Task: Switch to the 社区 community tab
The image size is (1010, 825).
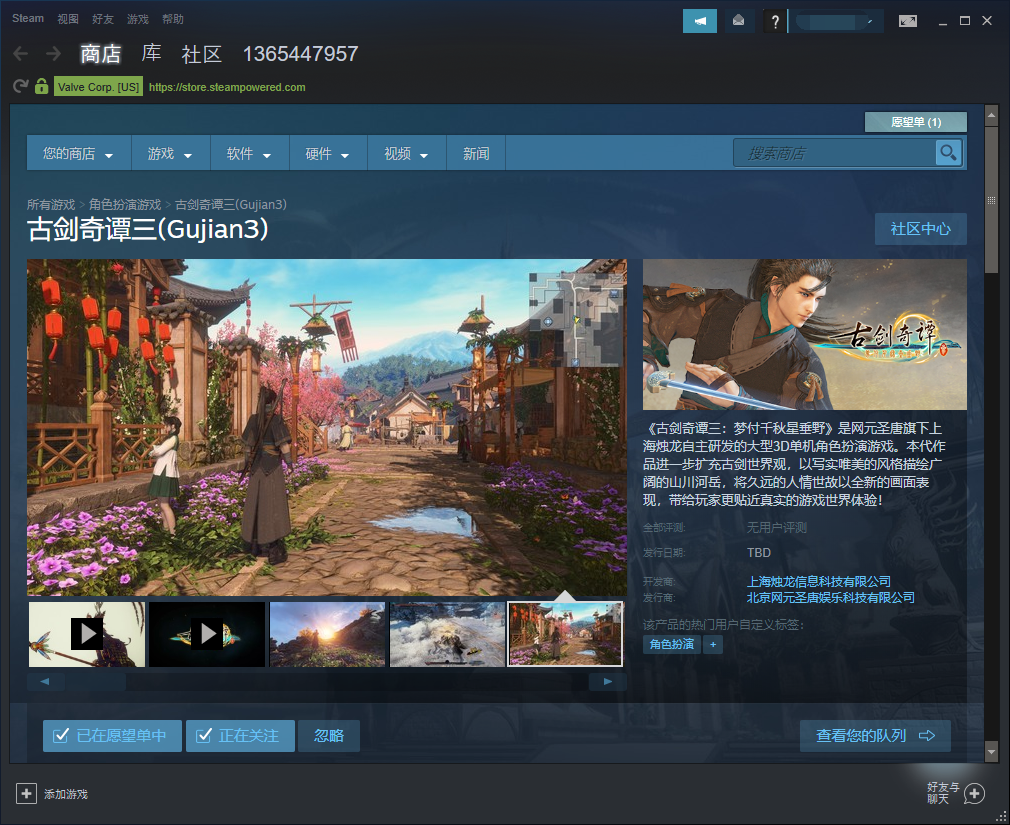Action: click(x=202, y=53)
